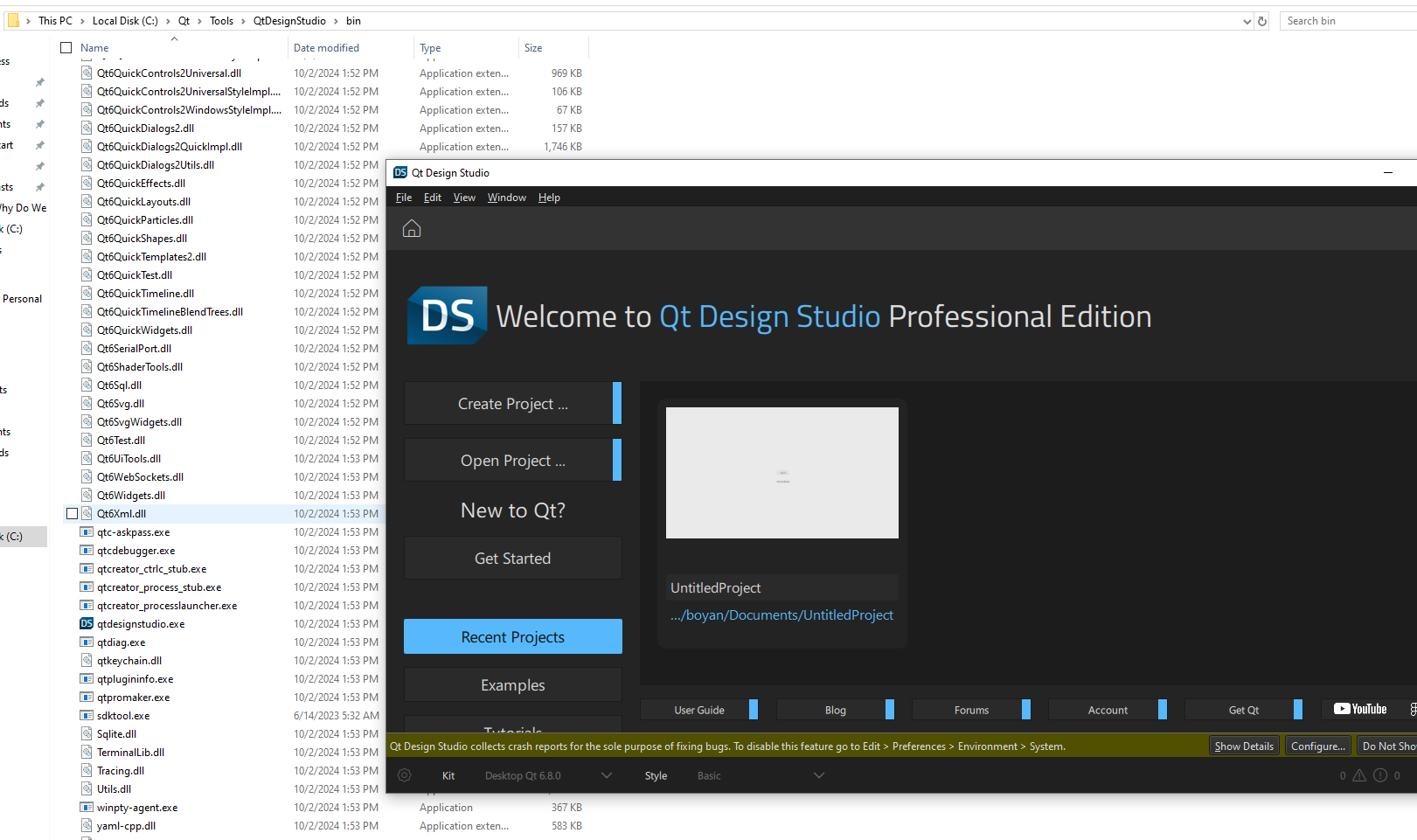Open the Edit menu in Qt Design Studio
This screenshot has width=1417, height=840.
433,198
